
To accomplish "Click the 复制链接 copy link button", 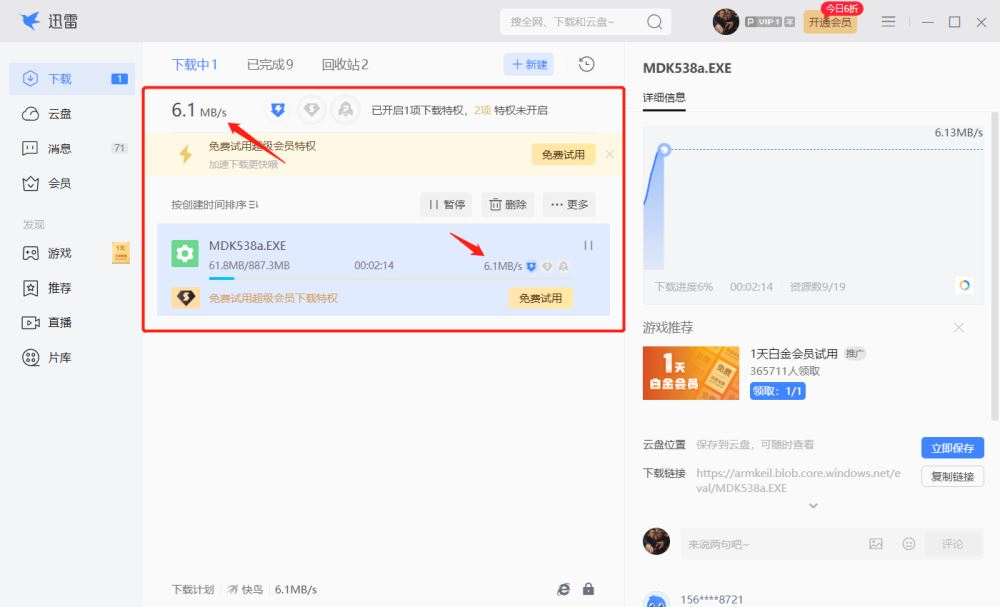I will point(952,476).
